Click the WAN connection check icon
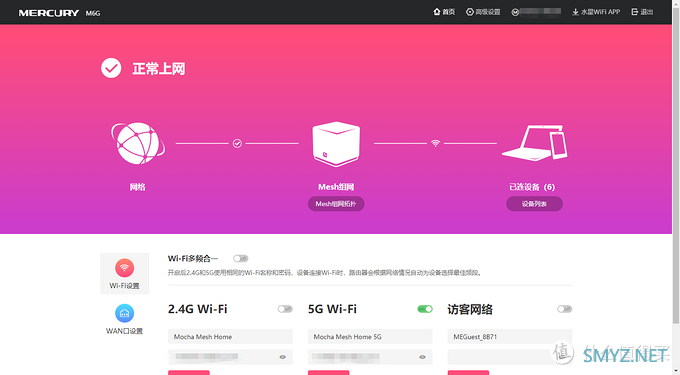This screenshot has width=680, height=375. pyautogui.click(x=237, y=143)
